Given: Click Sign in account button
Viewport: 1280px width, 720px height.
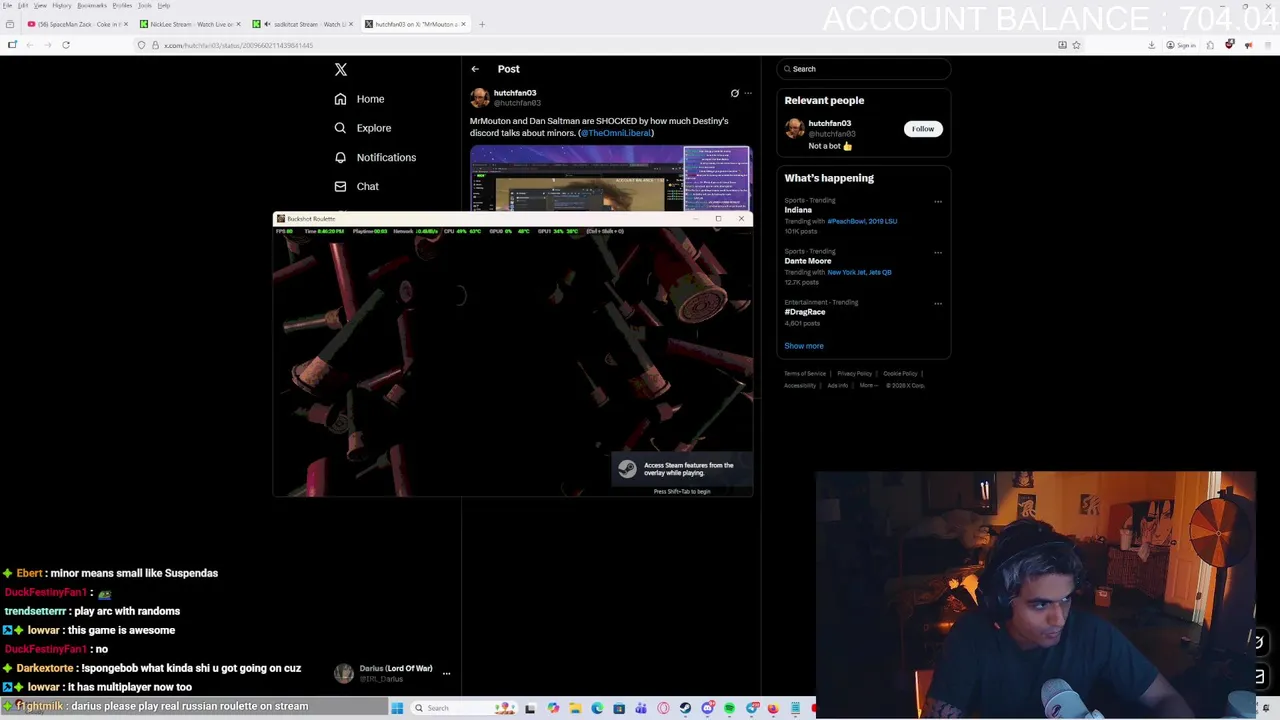Looking at the screenshot, I should click(1181, 45).
